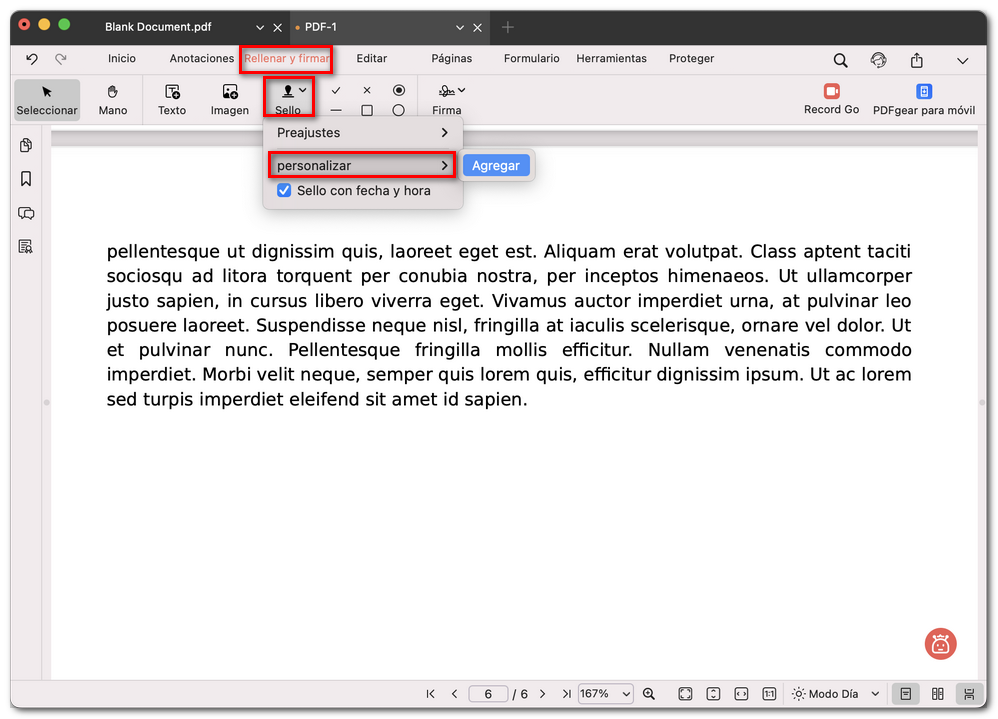Open the 167% zoom level dropdown
Image resolution: width=998 pixels, height=719 pixels.
point(606,694)
